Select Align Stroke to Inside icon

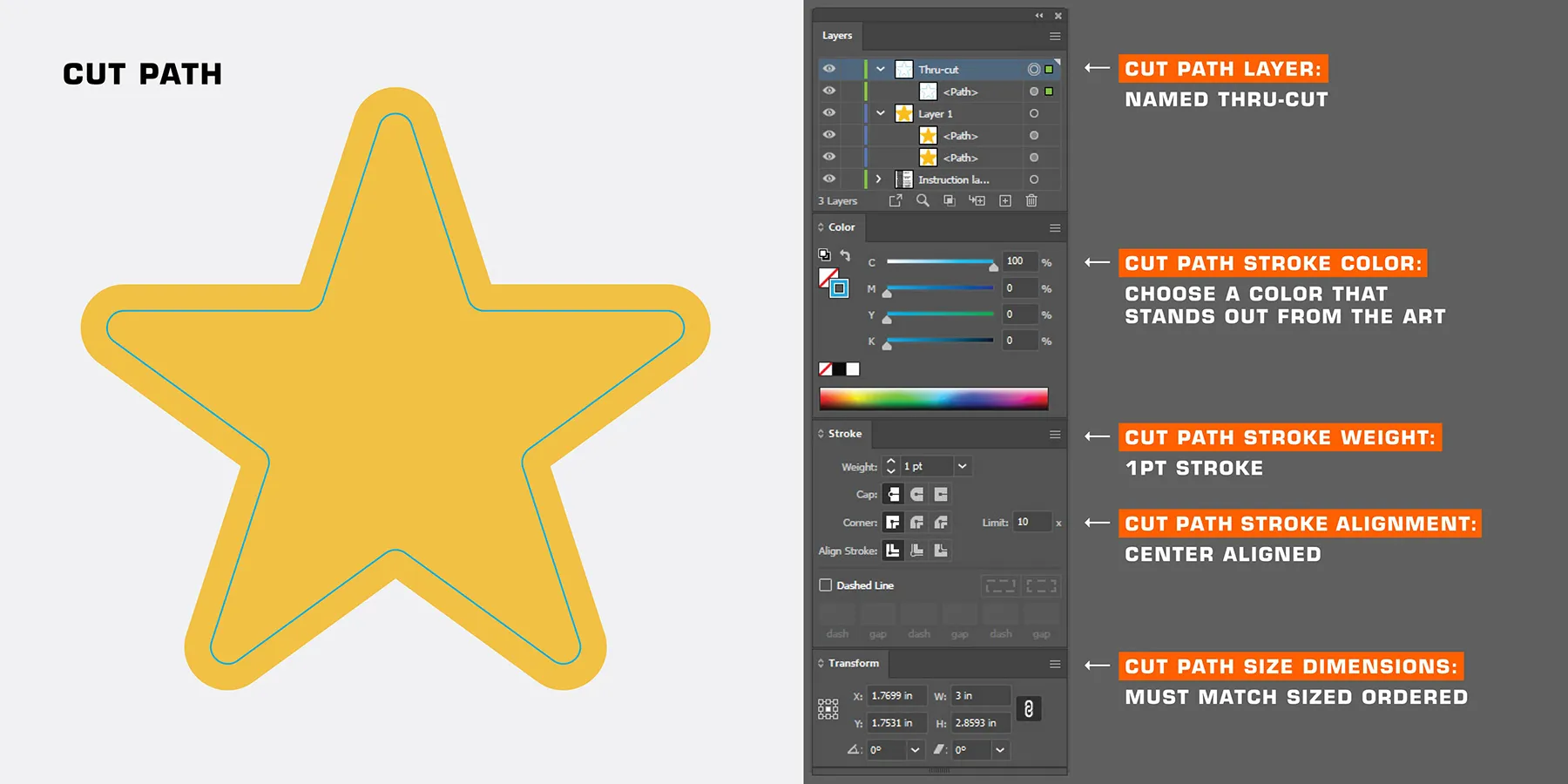coord(916,551)
